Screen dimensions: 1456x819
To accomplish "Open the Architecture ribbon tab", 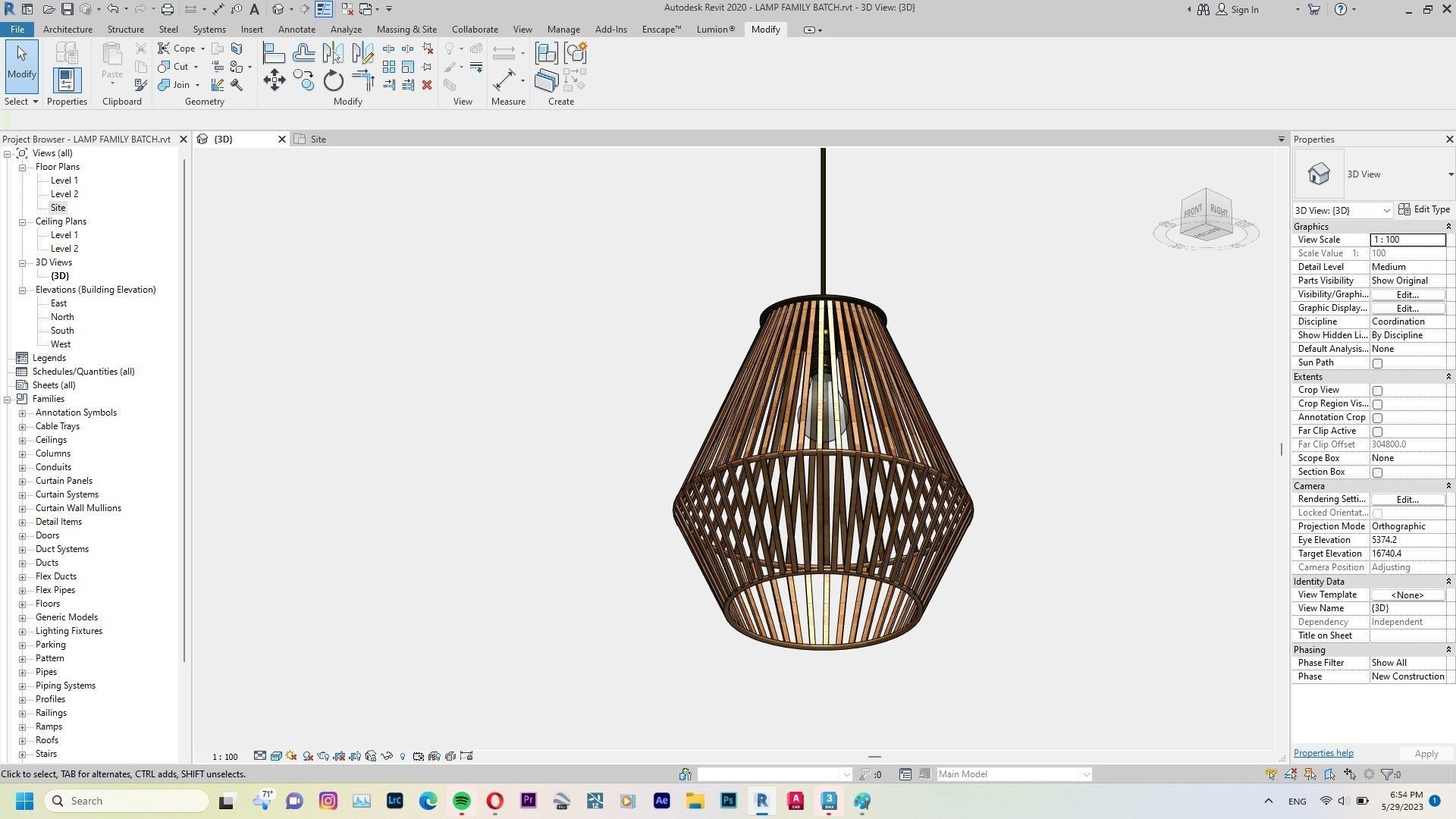I will click(67, 30).
